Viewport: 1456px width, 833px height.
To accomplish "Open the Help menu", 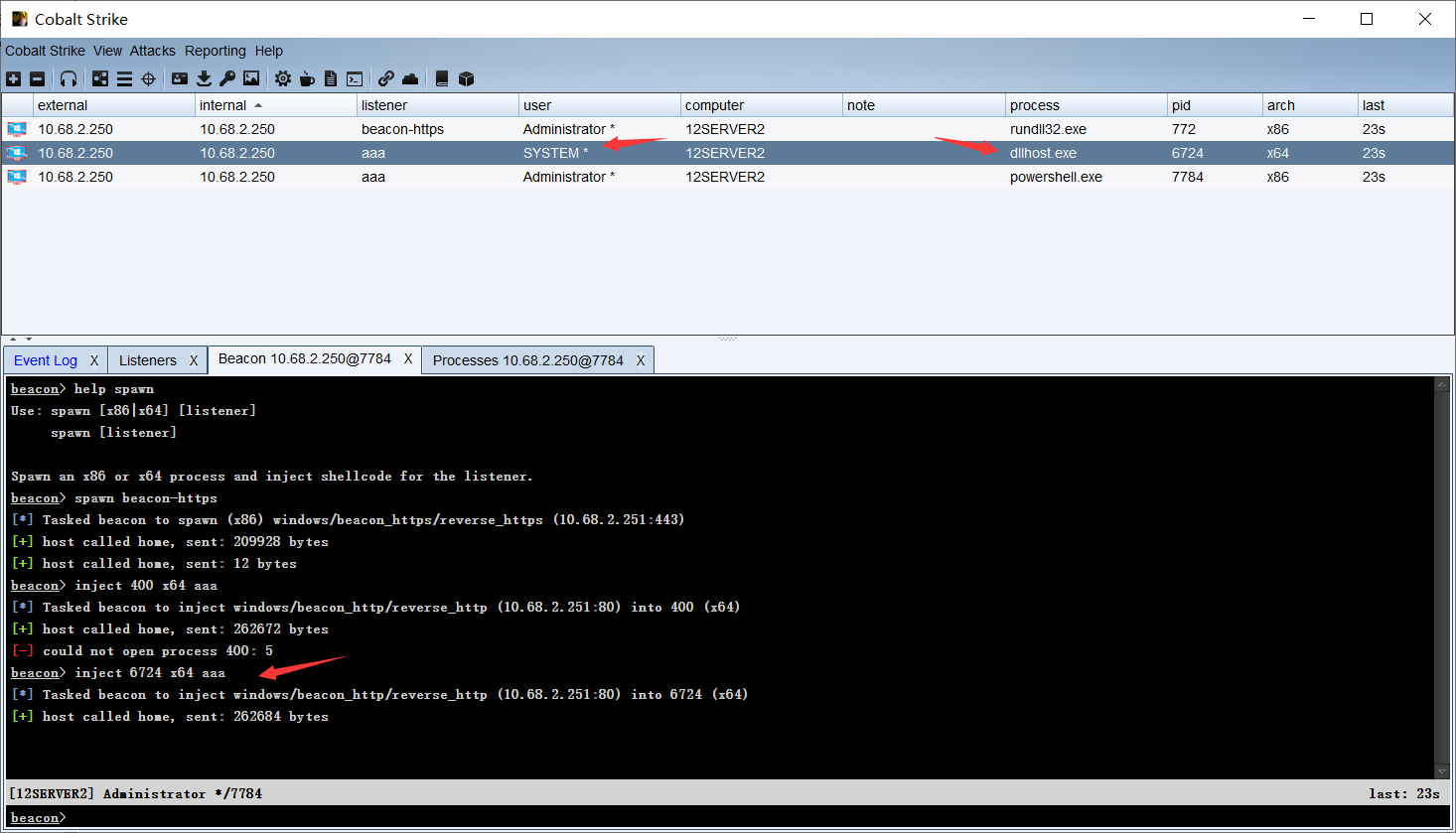I will [x=268, y=51].
